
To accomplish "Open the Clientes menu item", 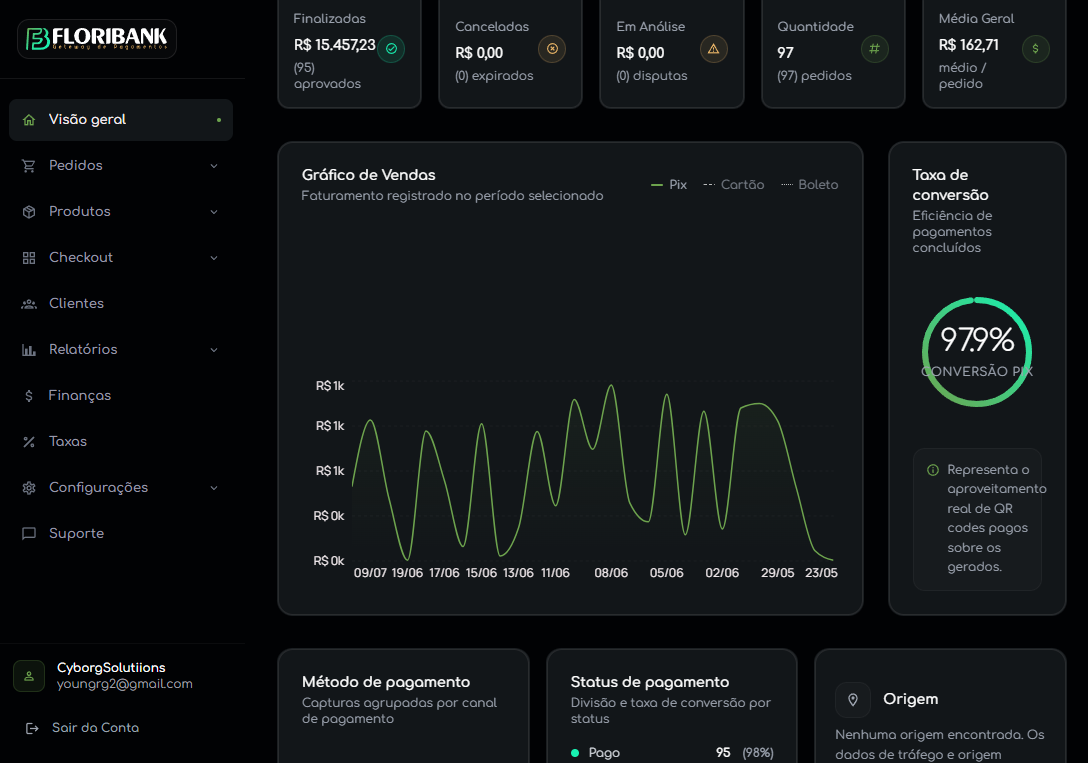I will click(x=121, y=304).
